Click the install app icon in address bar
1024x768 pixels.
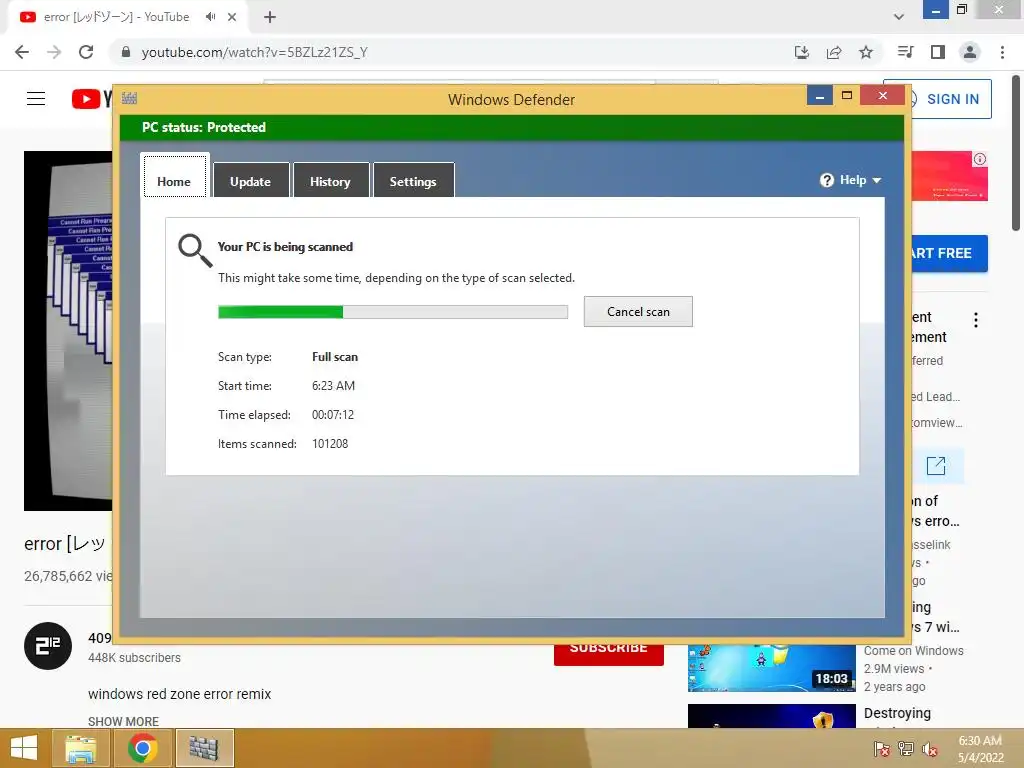[801, 52]
